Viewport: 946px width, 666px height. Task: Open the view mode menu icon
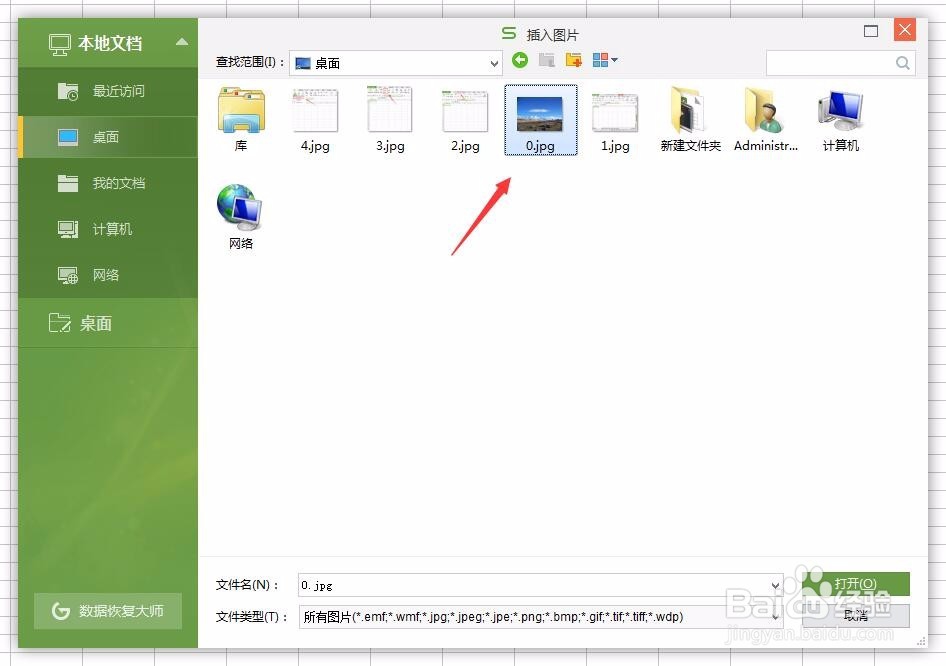605,60
